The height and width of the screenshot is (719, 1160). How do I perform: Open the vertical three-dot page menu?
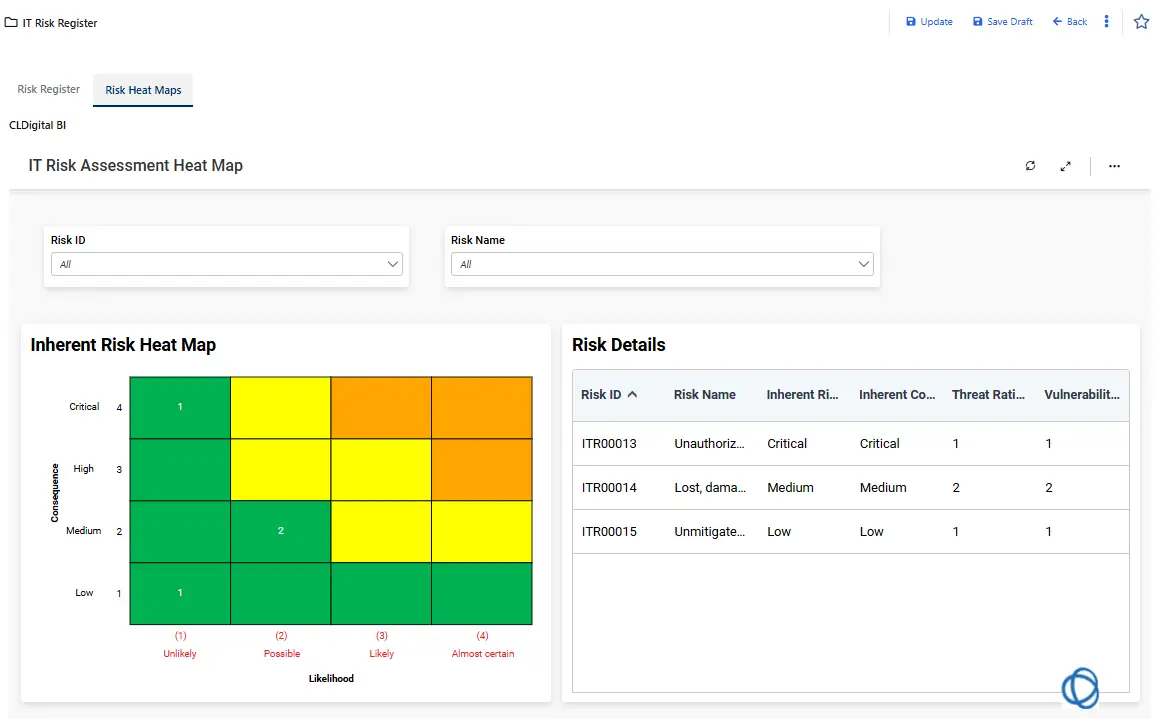[x=1106, y=21]
